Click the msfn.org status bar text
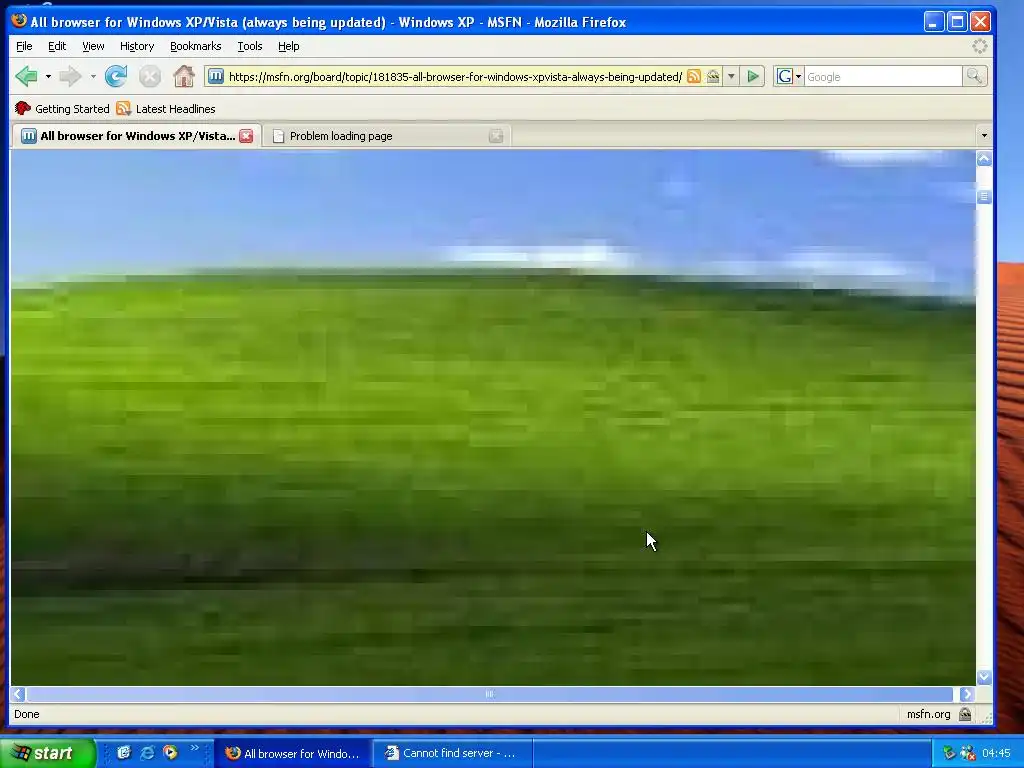The image size is (1024, 768). point(928,714)
